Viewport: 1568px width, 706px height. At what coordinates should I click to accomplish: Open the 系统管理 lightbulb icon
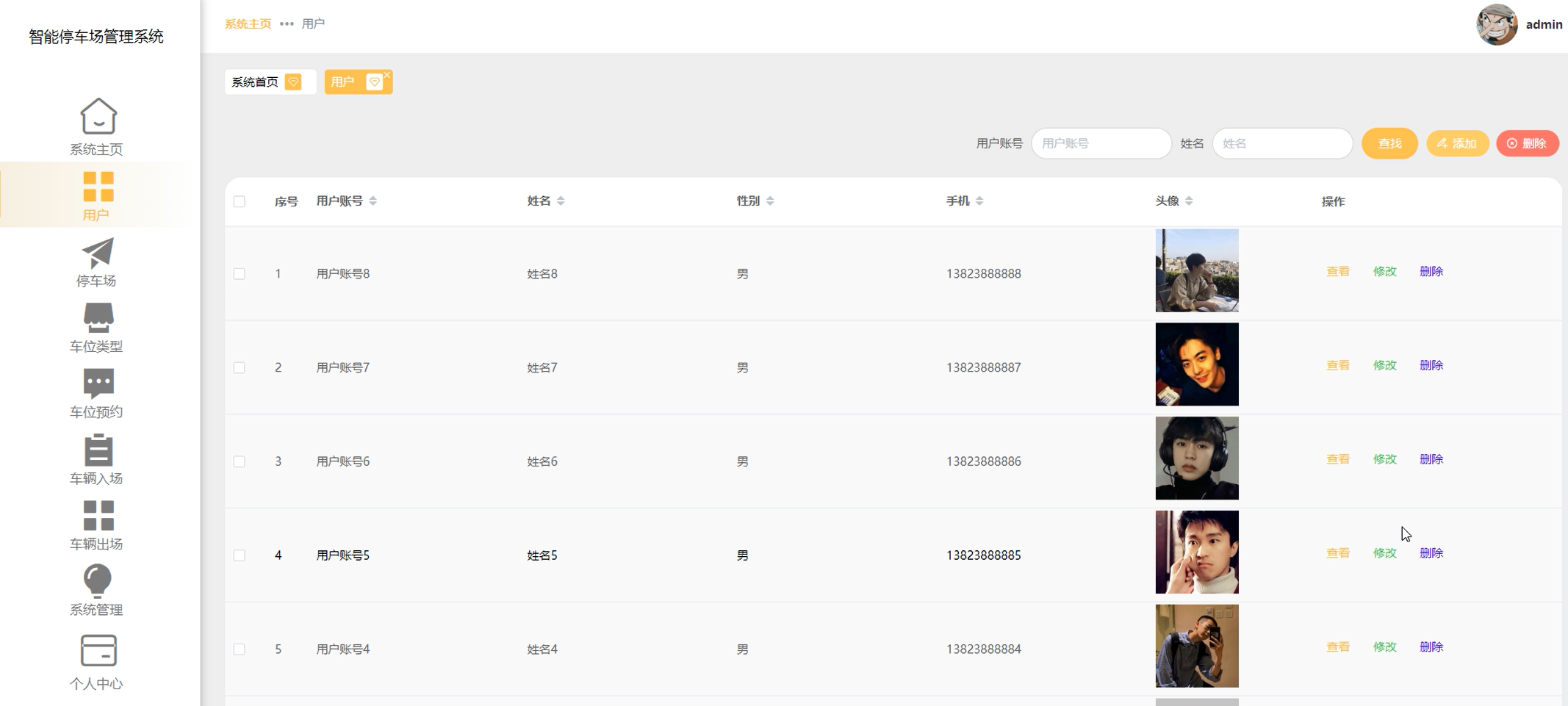pyautogui.click(x=98, y=581)
